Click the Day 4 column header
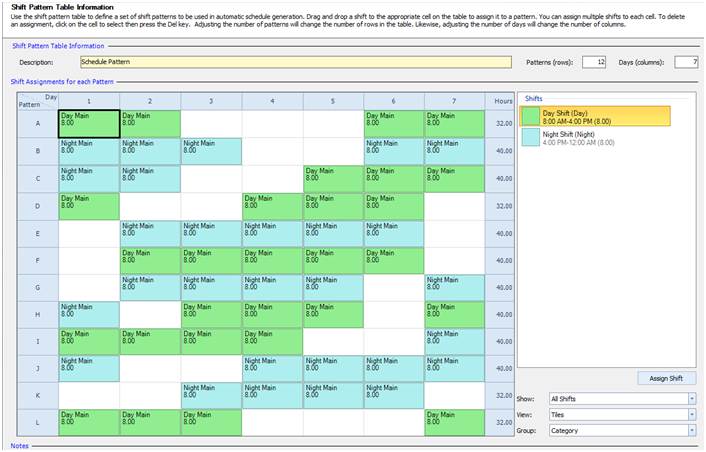Viewport: 706px width, 452px height. pos(272,101)
